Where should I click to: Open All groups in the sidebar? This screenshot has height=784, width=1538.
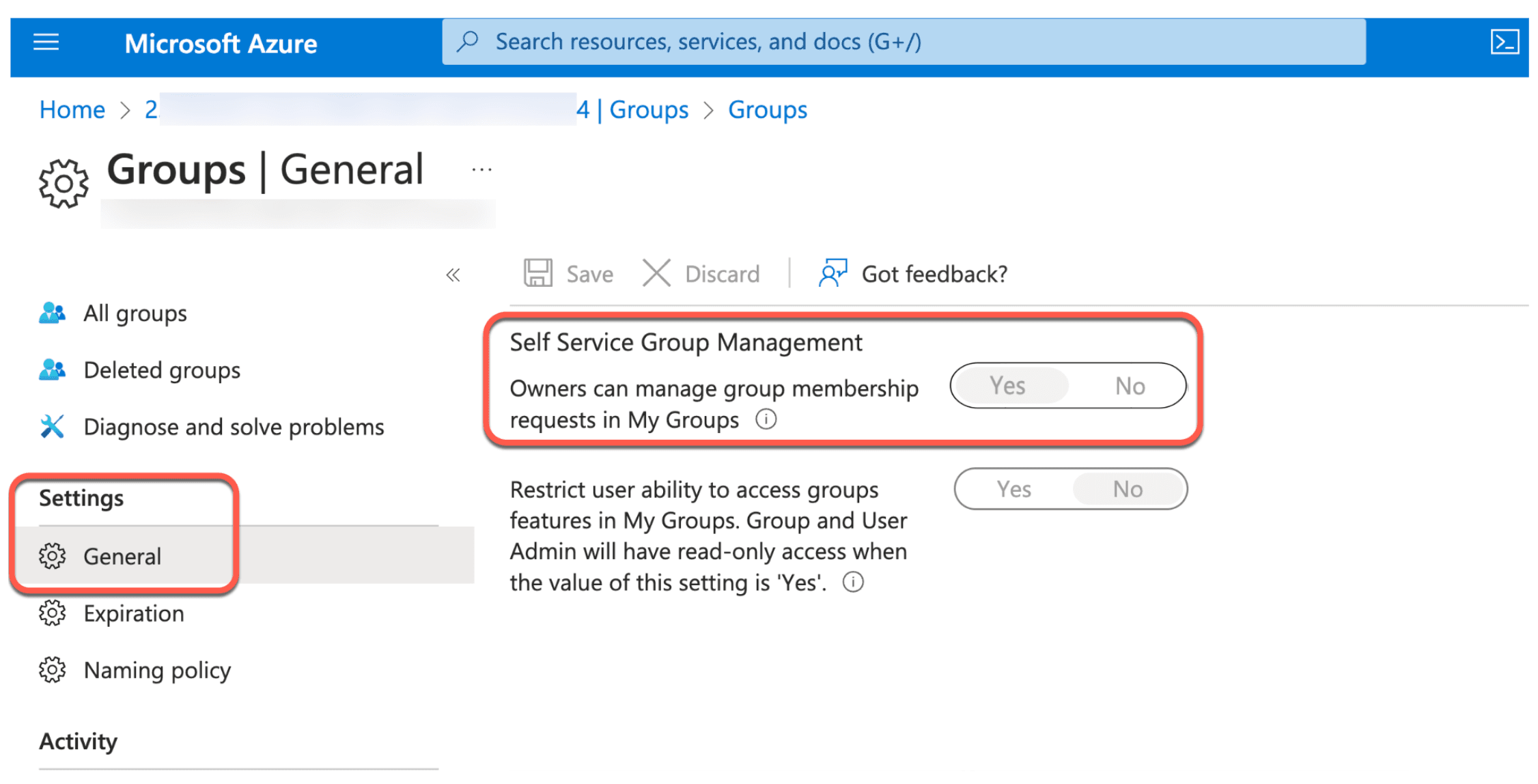pyautogui.click(x=135, y=313)
